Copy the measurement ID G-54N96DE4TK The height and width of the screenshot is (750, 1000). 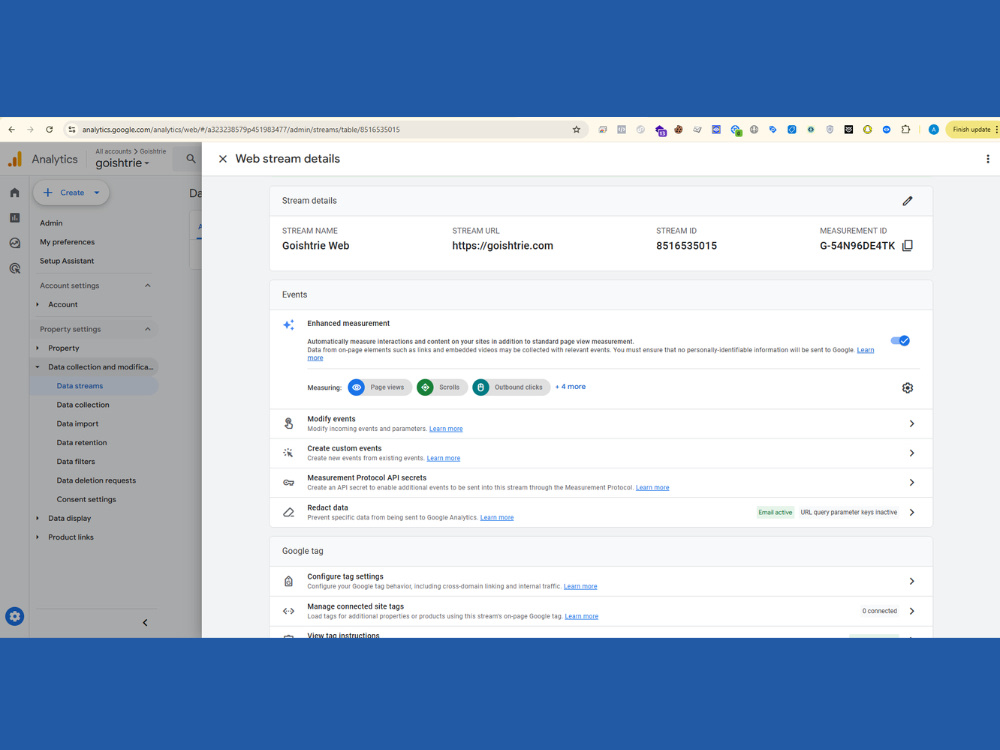[x=907, y=246]
